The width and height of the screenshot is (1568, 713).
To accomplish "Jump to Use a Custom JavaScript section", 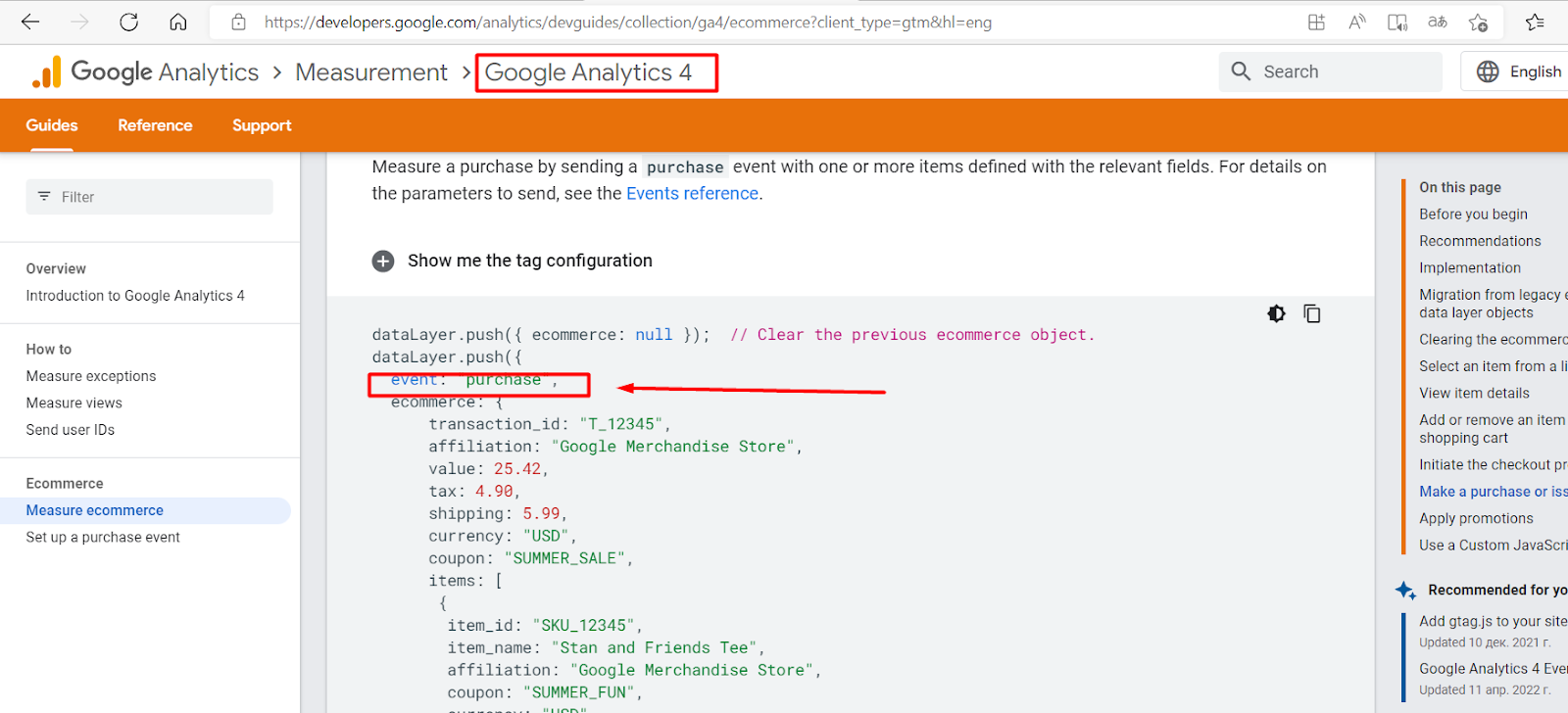I will 1494,546.
